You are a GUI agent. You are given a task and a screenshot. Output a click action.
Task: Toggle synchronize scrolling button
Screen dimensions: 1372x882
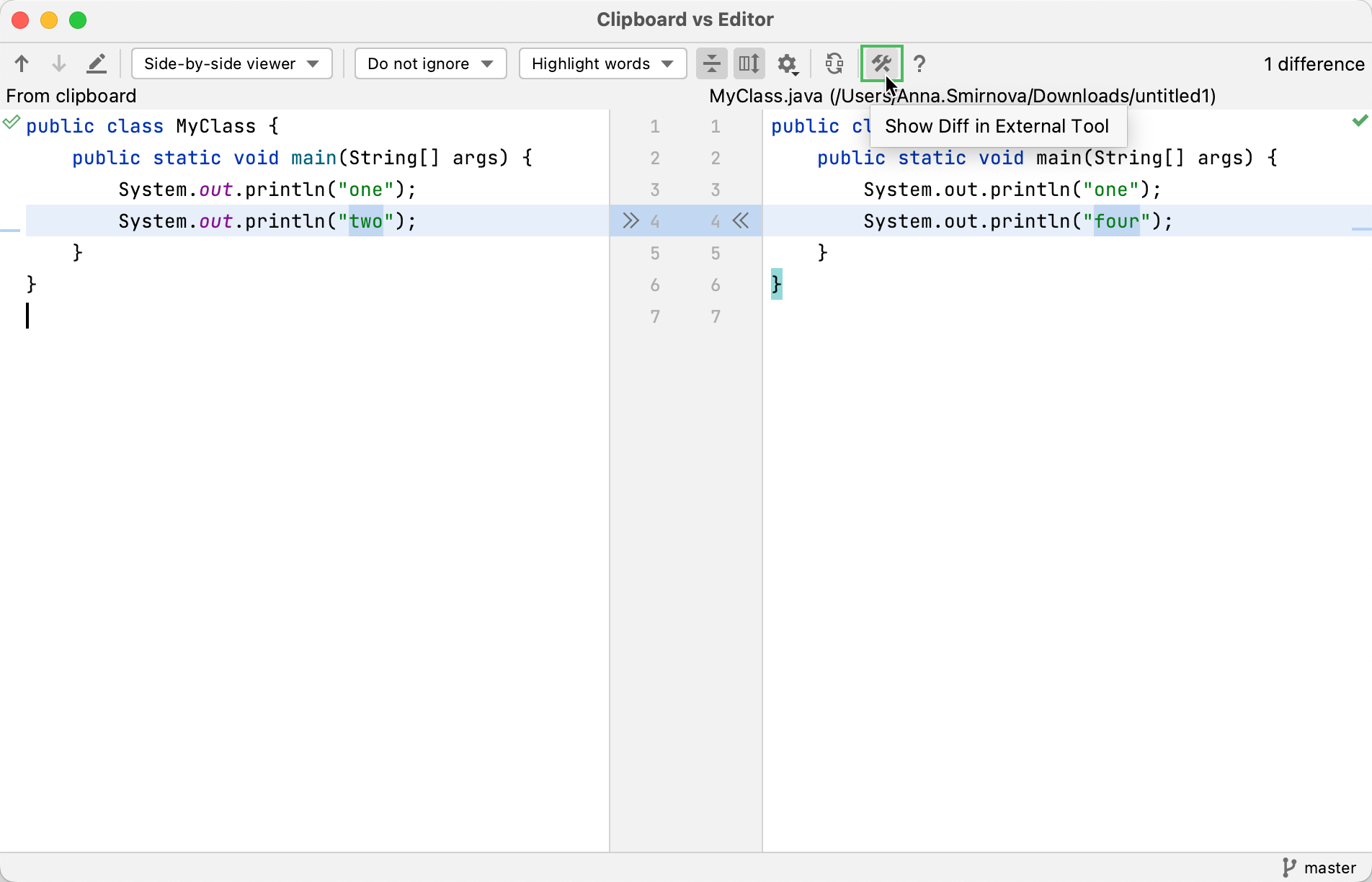749,64
